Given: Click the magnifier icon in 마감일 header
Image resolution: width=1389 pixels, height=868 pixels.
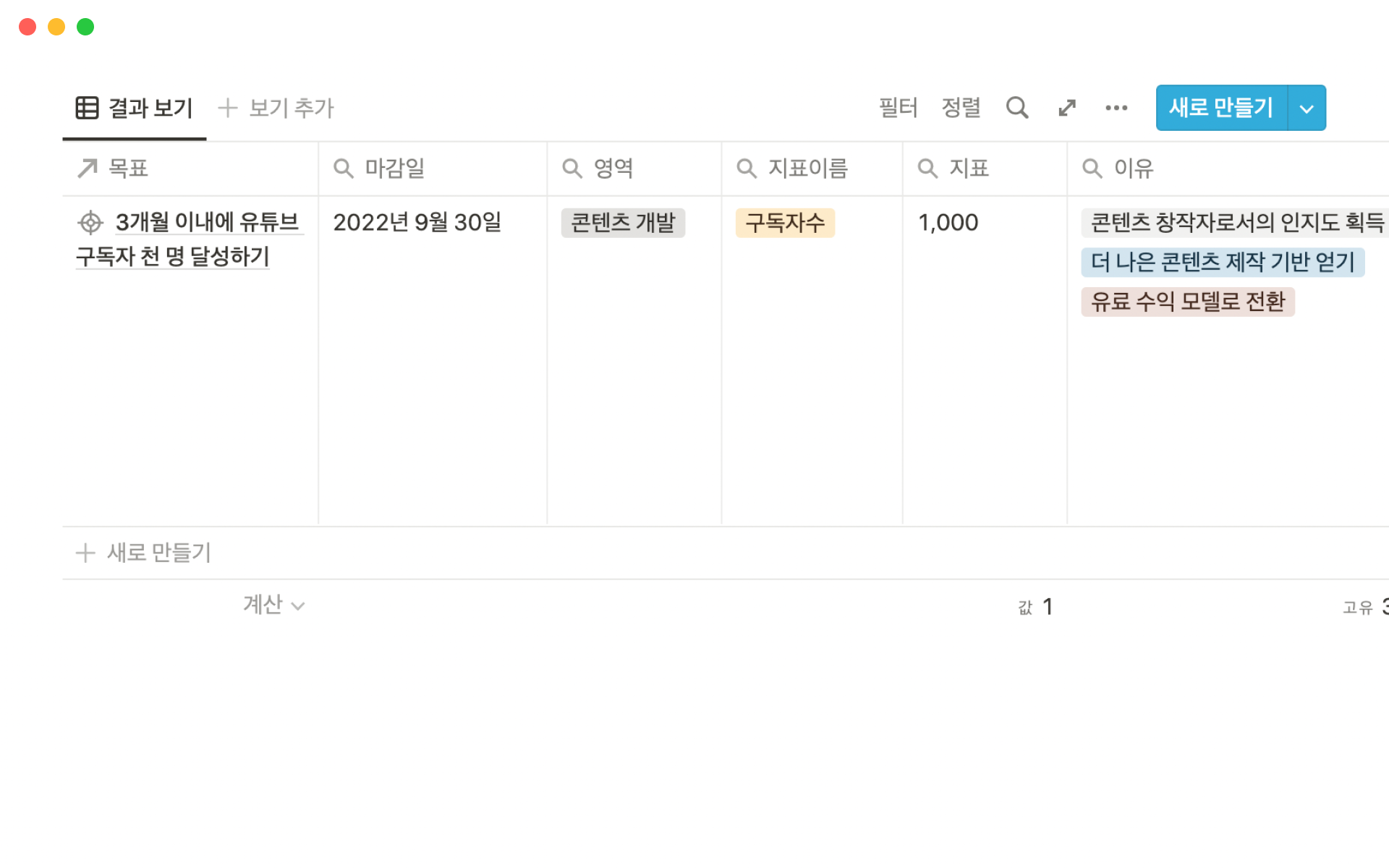Looking at the screenshot, I should click(x=343, y=169).
